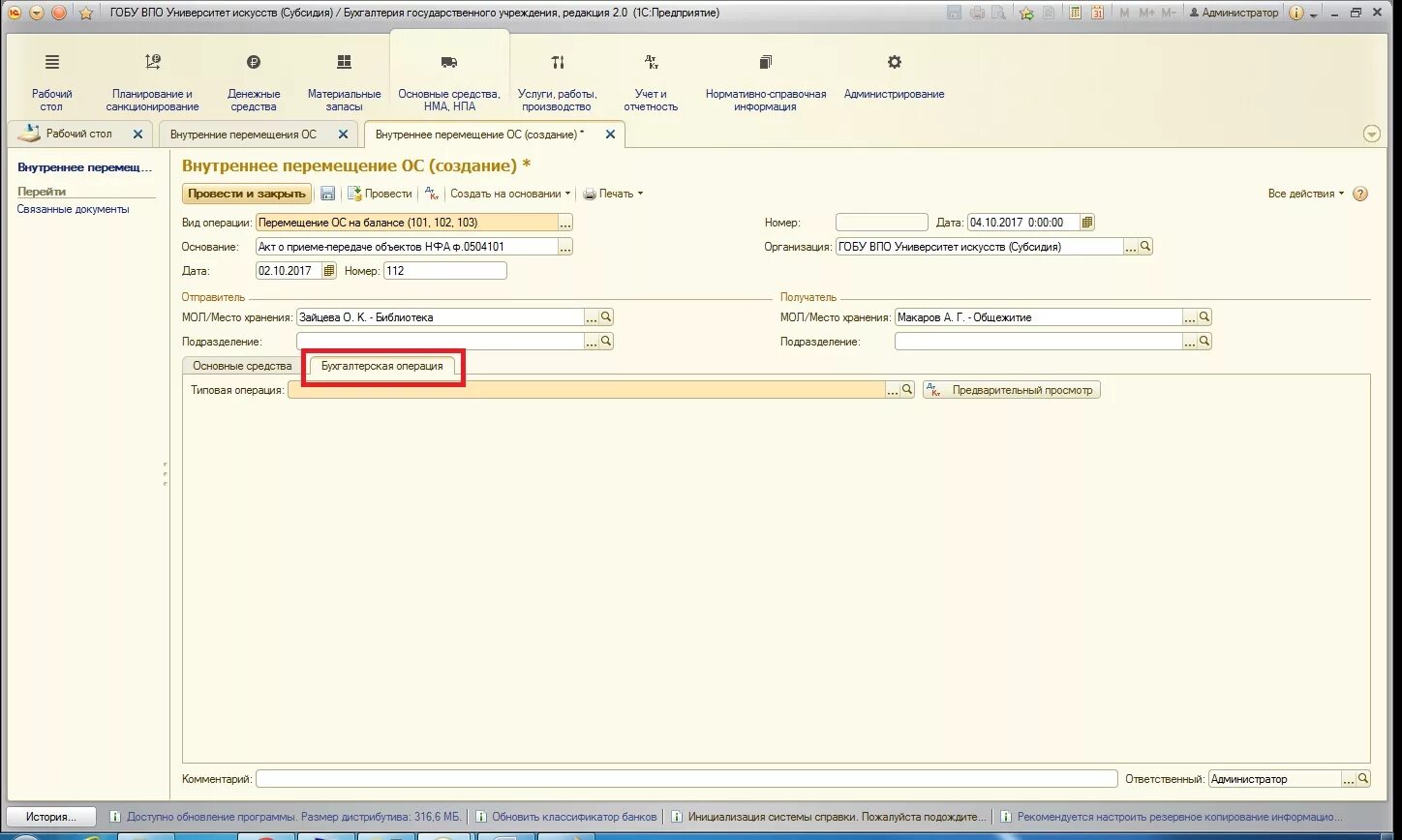Expand the arrow next to the info icon
The width and height of the screenshot is (1402, 840).
[x=1313, y=14]
